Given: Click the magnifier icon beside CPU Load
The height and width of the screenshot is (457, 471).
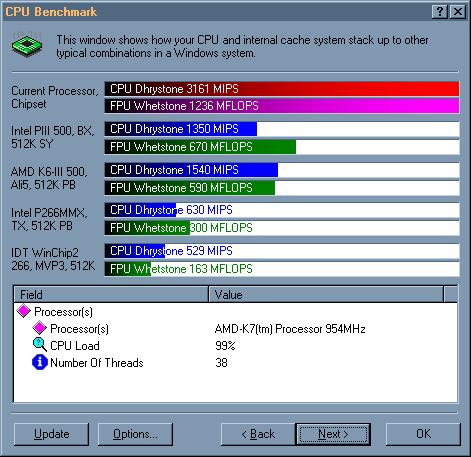Looking at the screenshot, I should point(39,345).
